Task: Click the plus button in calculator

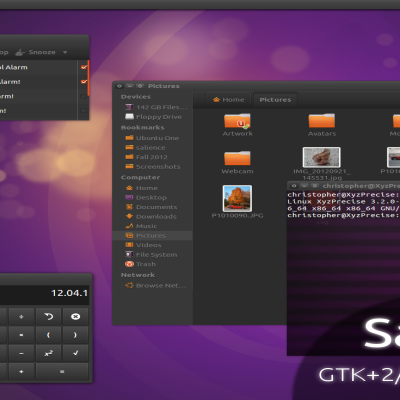Action: point(21,372)
